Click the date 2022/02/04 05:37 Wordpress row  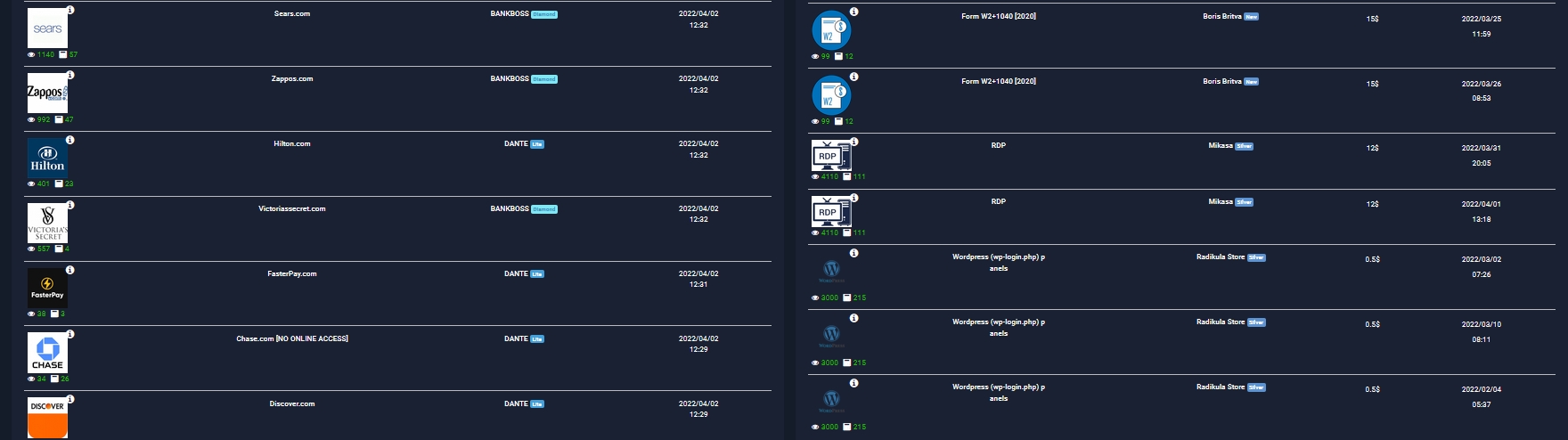[x=1482, y=397]
